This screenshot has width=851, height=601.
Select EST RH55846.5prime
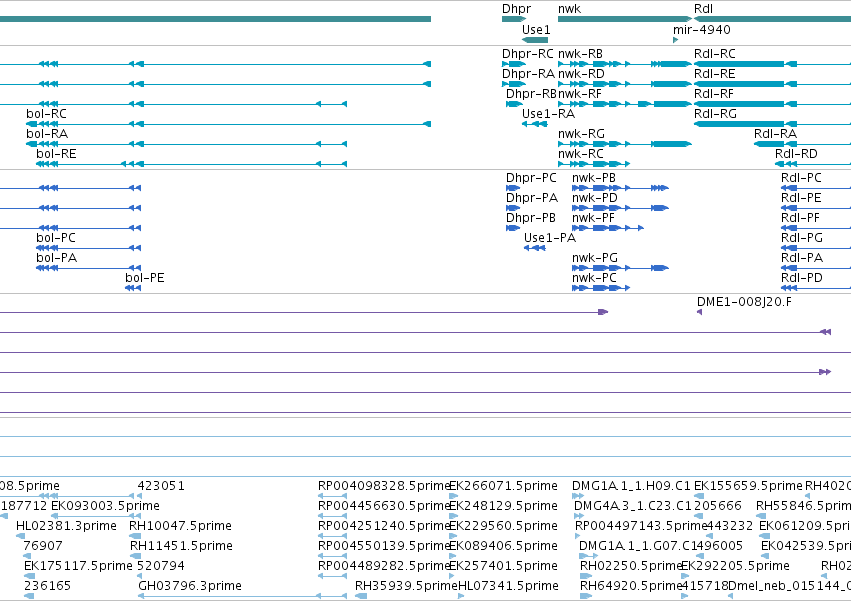coord(803,506)
